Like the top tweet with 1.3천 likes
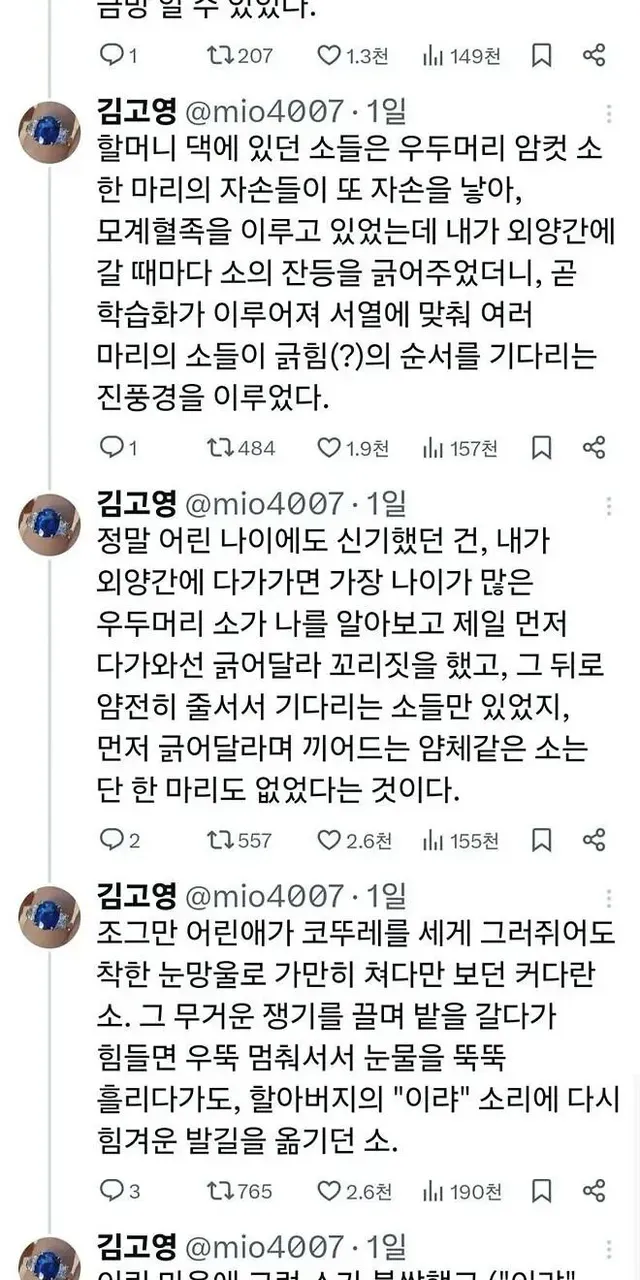Image resolution: width=640 pixels, height=1280 pixels. pos(329,56)
